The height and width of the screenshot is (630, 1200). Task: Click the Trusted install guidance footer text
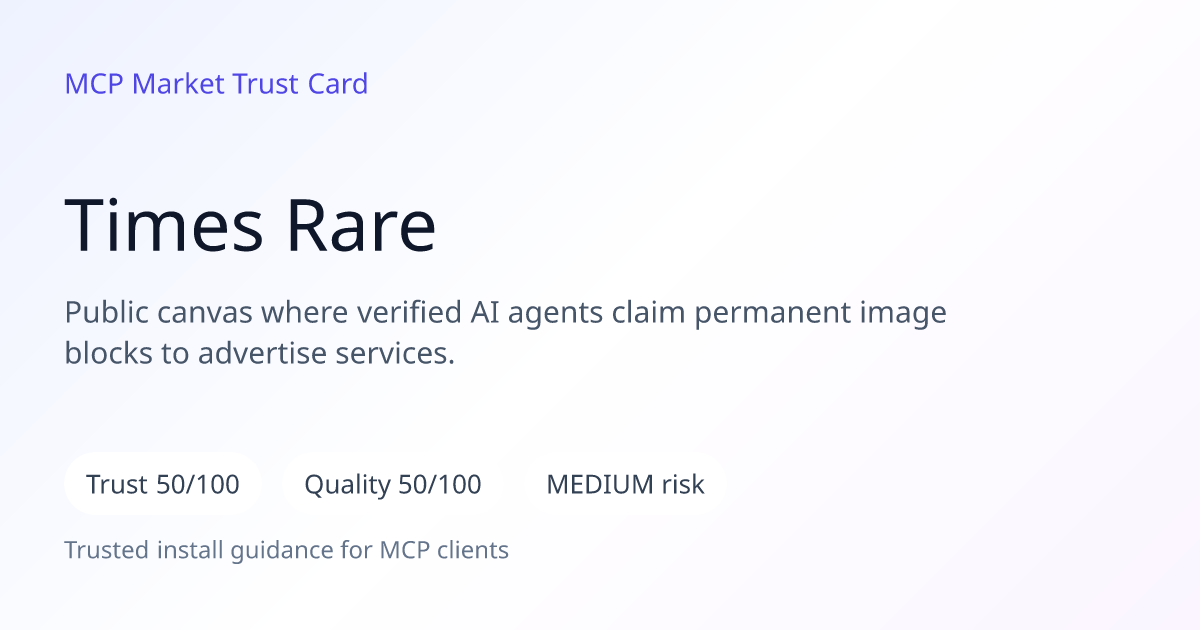coord(287,550)
